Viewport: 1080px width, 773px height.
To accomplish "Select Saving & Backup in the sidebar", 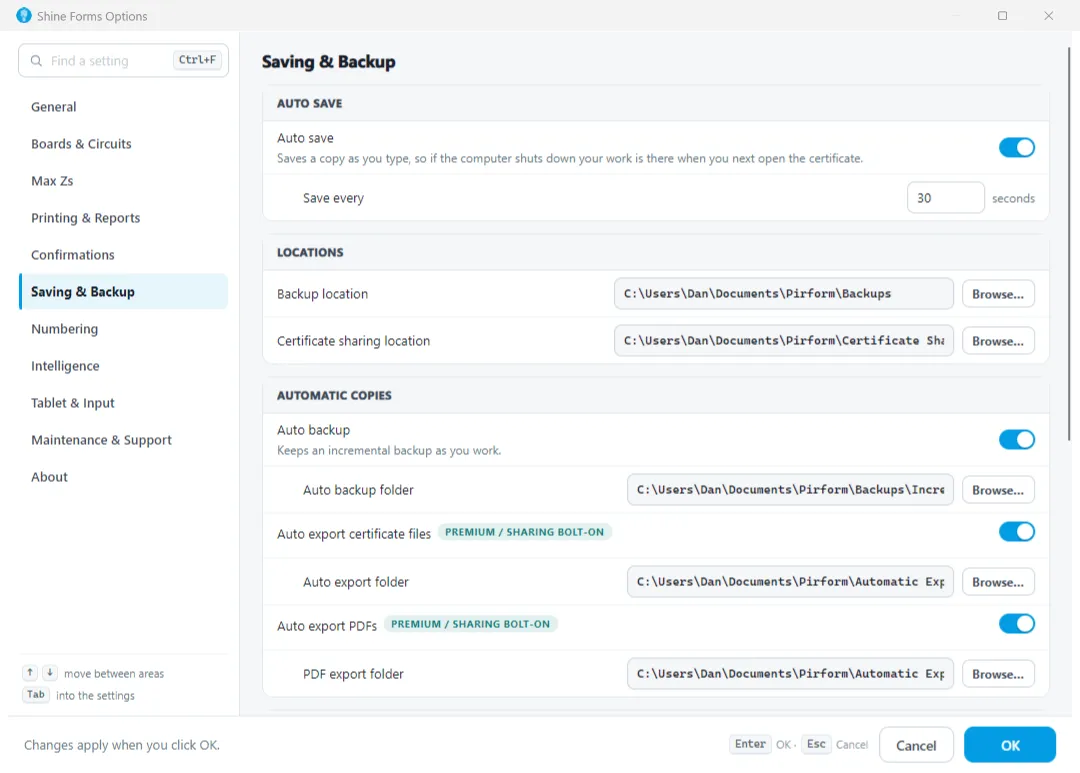I will click(123, 291).
